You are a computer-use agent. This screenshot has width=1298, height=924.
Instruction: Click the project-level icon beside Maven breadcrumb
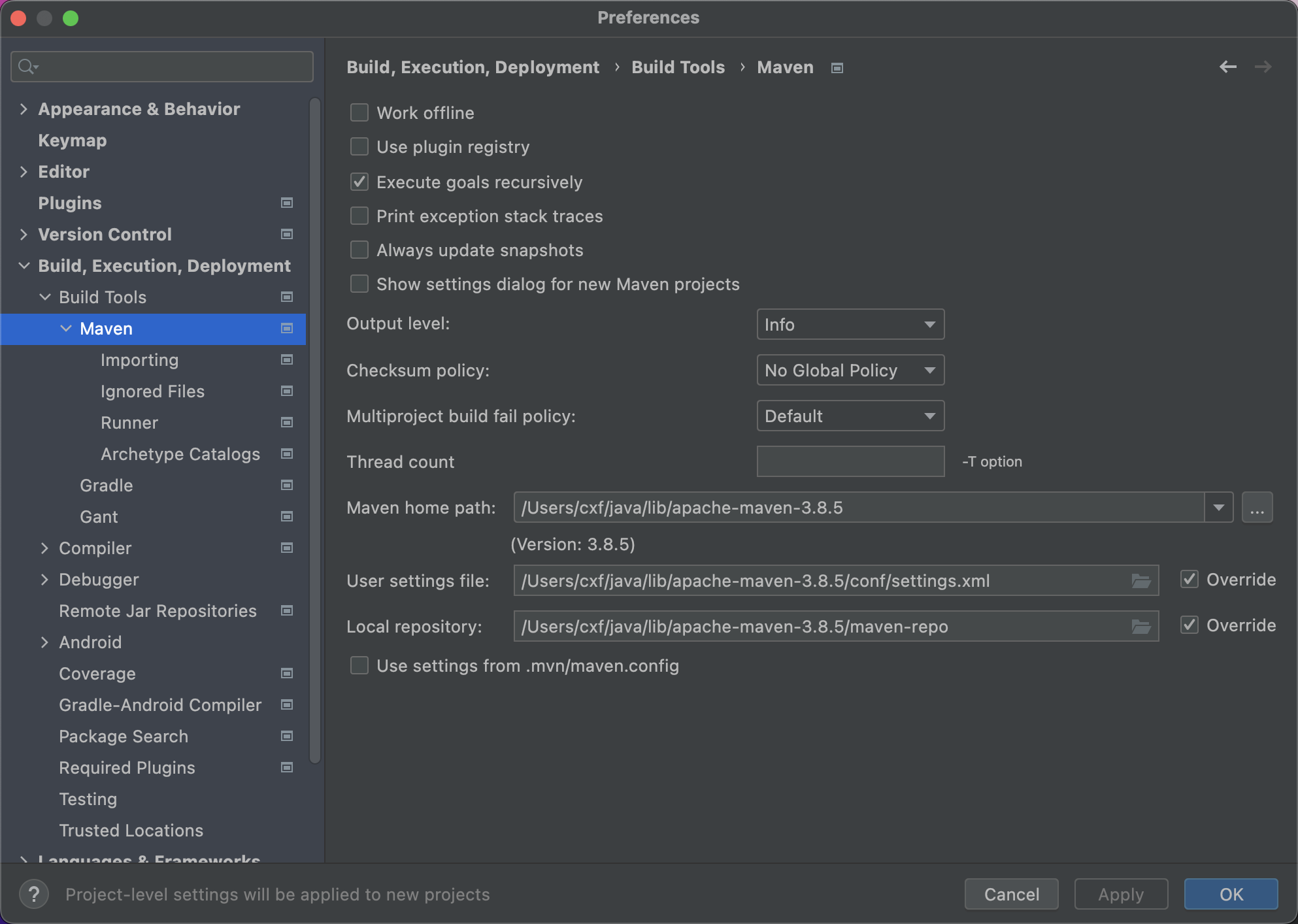[837, 68]
